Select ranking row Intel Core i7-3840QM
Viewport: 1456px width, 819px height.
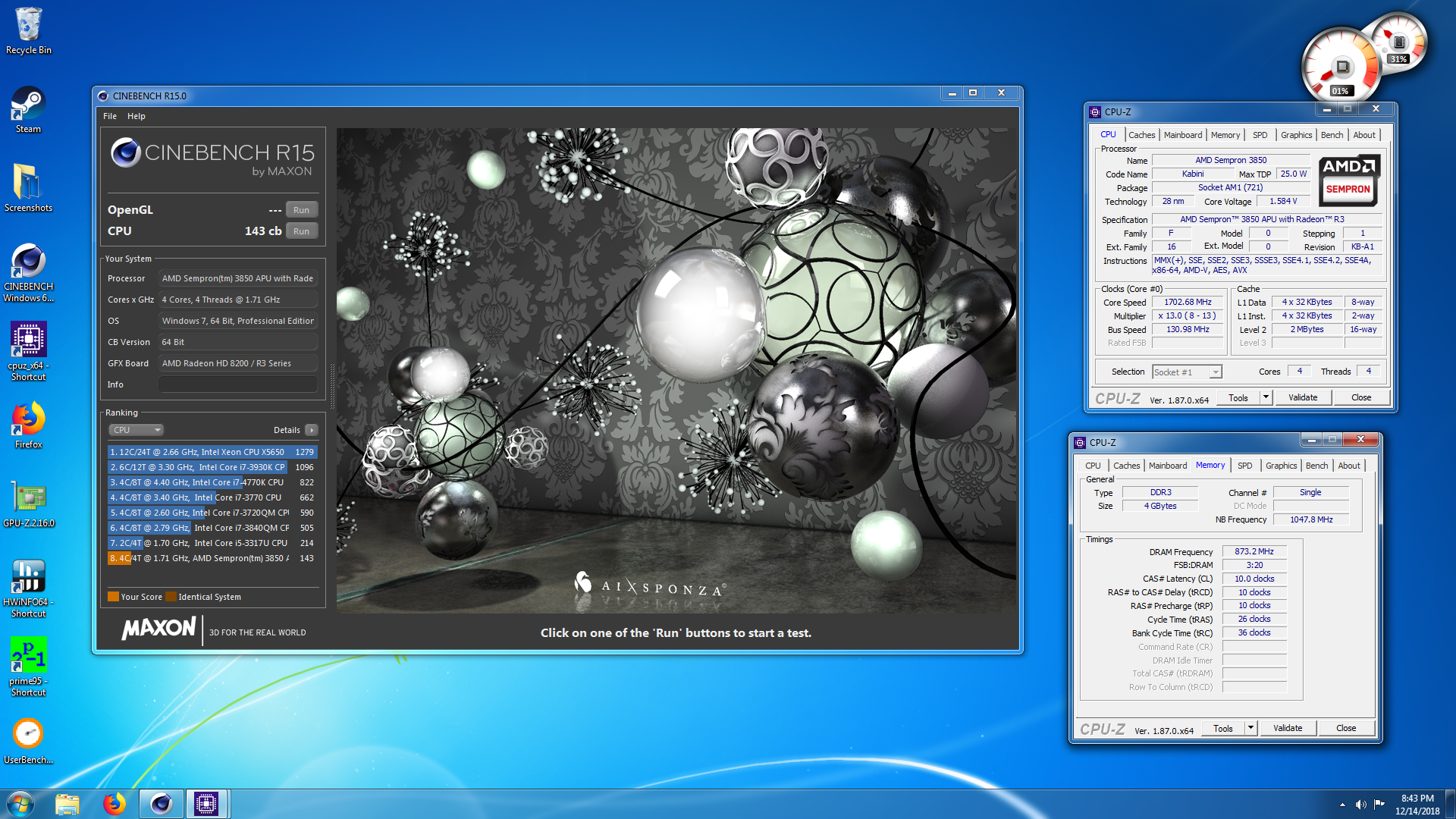pos(212,528)
